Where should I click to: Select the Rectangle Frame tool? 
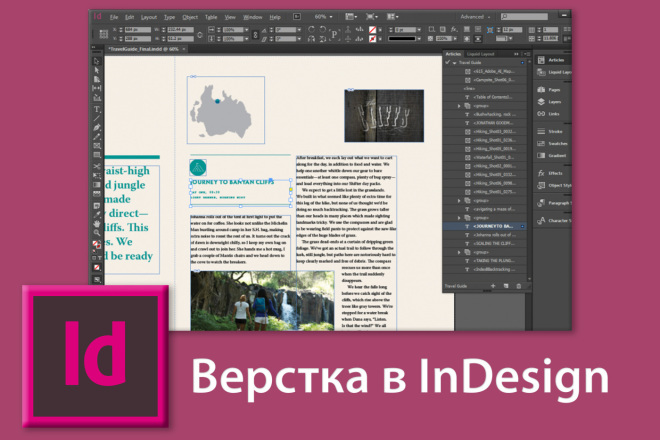pos(97,146)
